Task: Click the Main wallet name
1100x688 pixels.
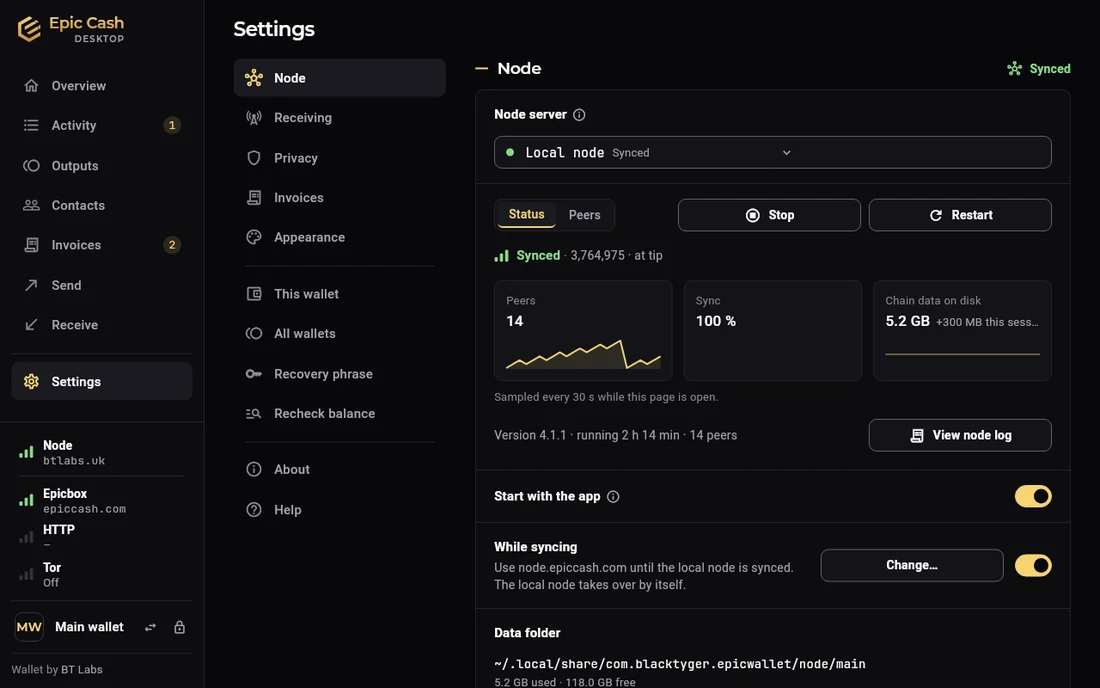Action: click(89, 627)
